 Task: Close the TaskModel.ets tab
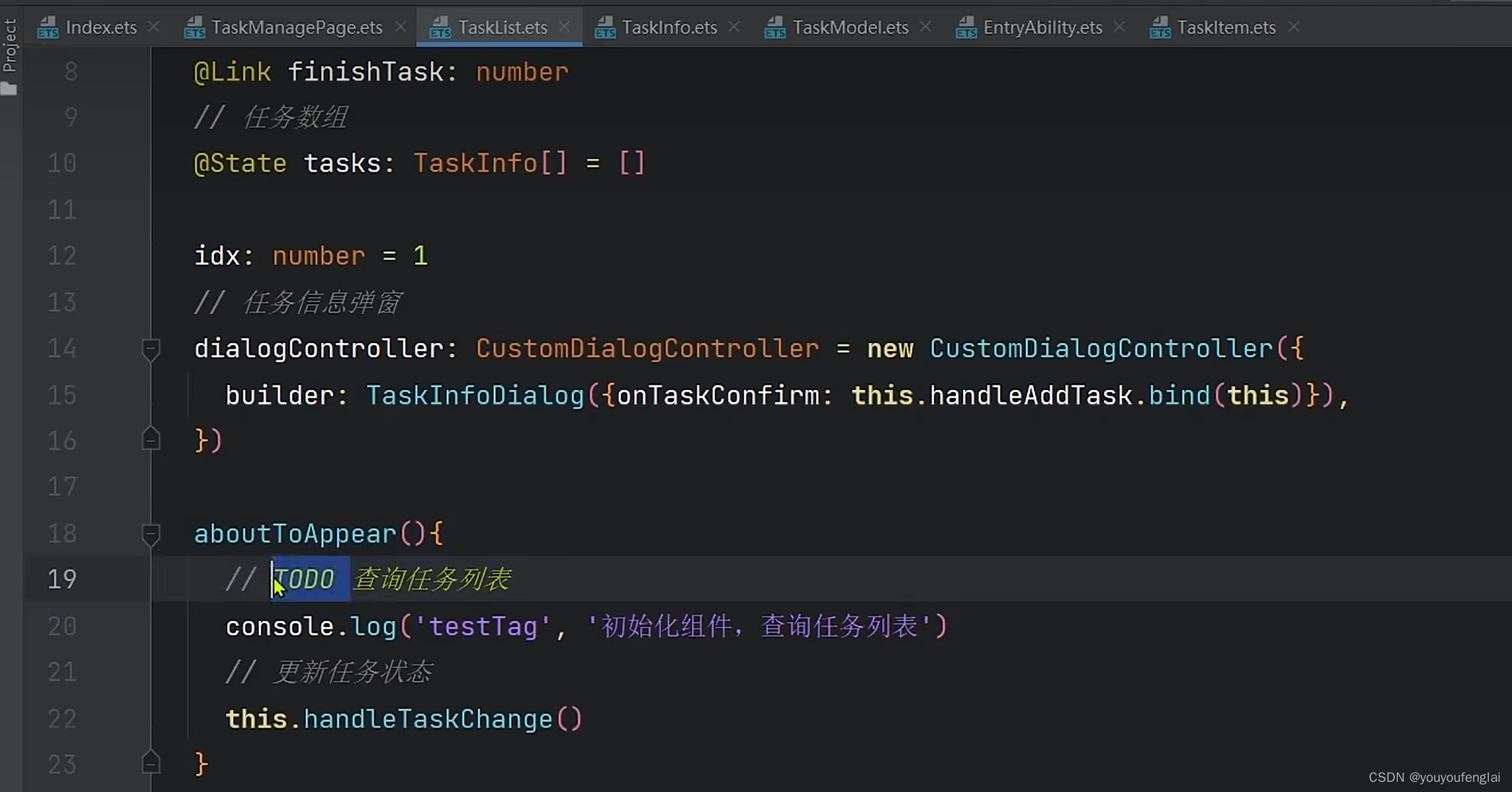point(925,27)
